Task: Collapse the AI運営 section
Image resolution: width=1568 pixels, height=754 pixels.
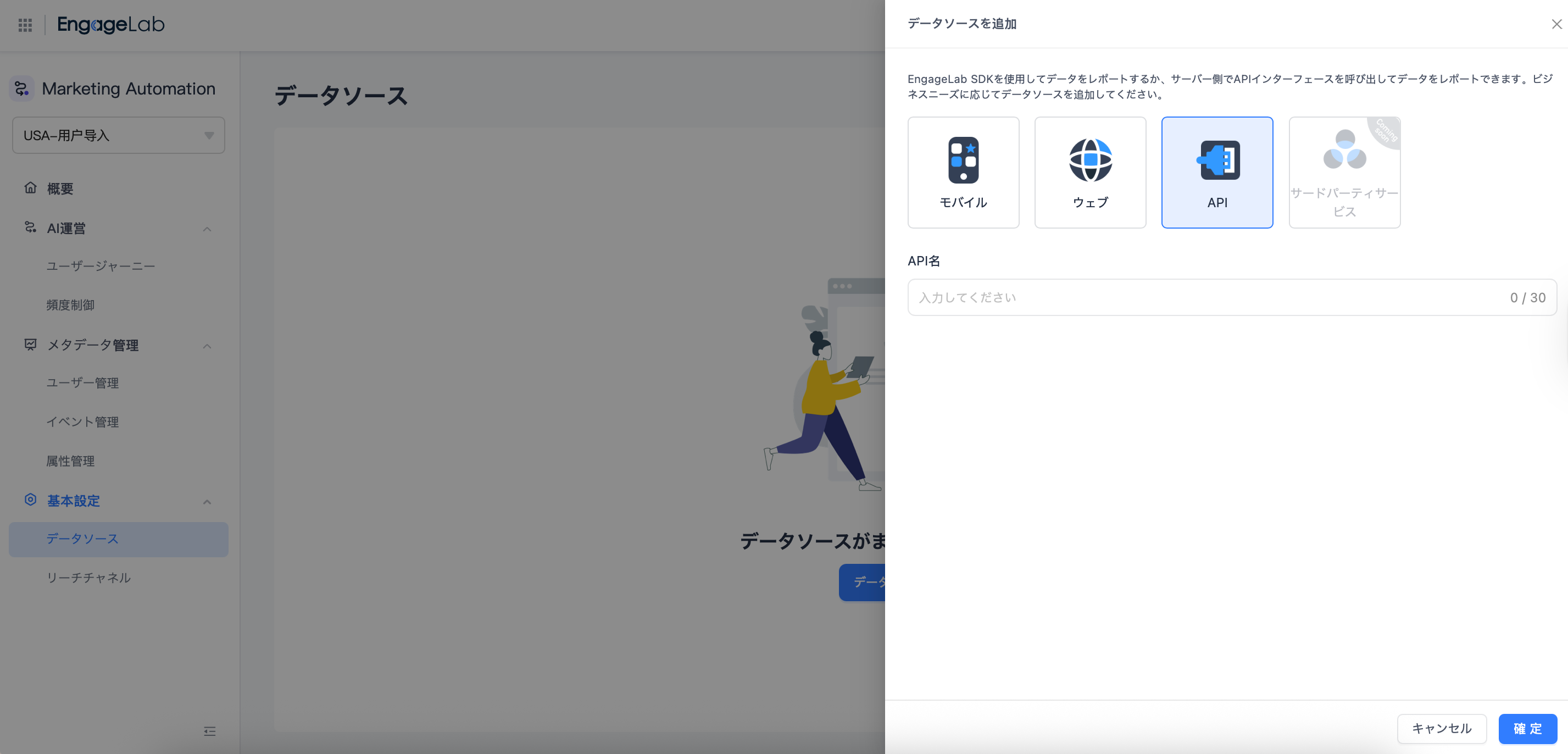Action: coord(208,229)
